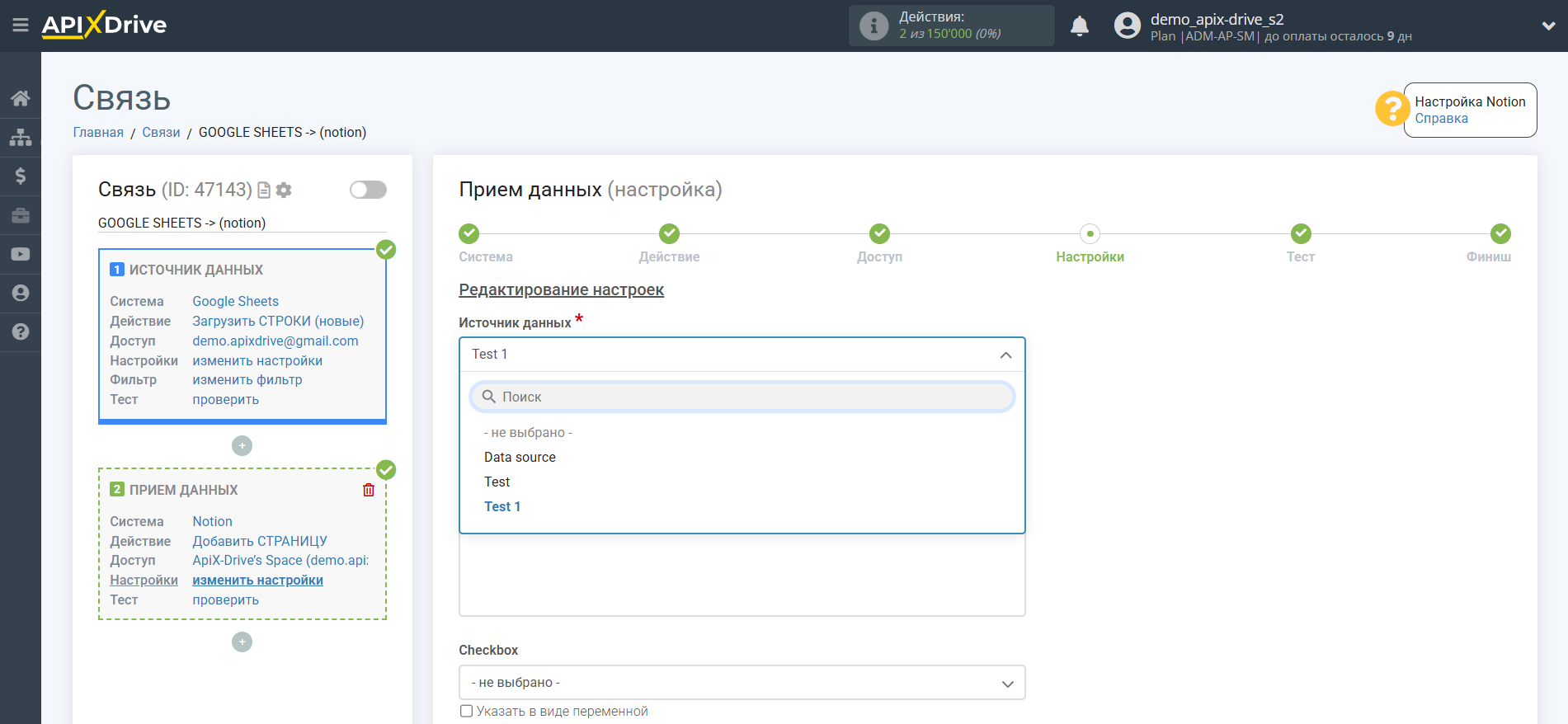Click the dollar billing icon in sidebar

coord(21,176)
